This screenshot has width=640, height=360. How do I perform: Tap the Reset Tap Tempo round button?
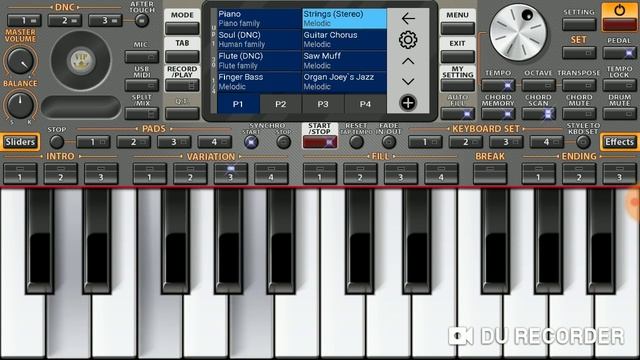coord(356,142)
